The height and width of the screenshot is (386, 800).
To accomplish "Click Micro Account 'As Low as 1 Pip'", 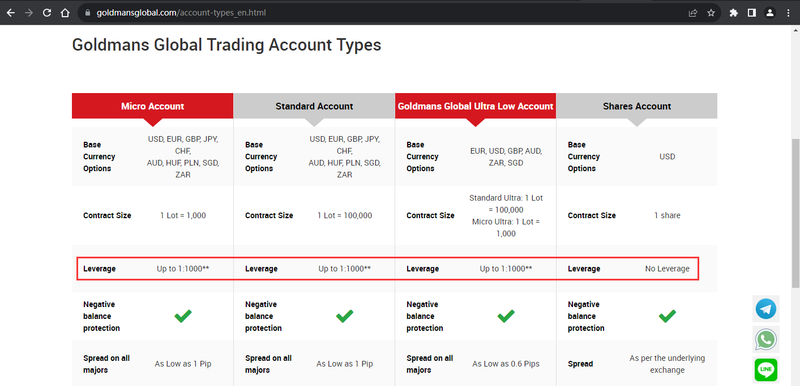I will pyautogui.click(x=183, y=364).
